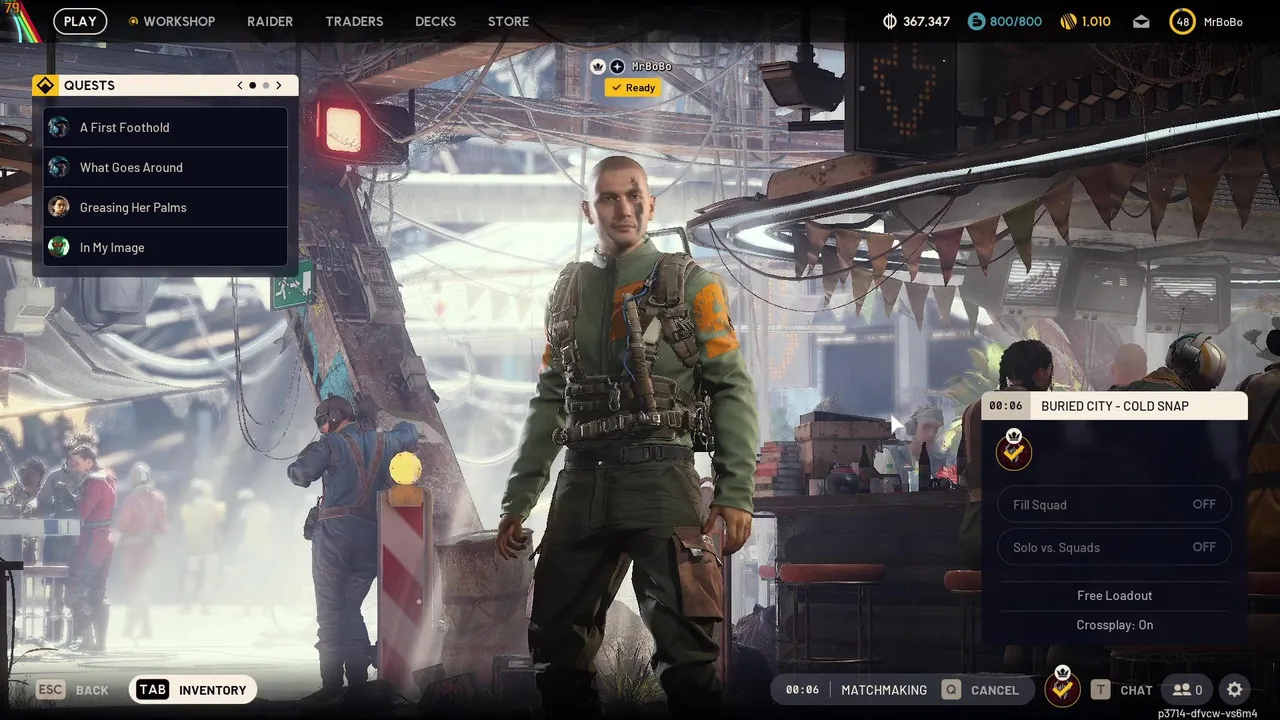Open settings via the gear icon
This screenshot has width=1280, height=720.
1235,690
